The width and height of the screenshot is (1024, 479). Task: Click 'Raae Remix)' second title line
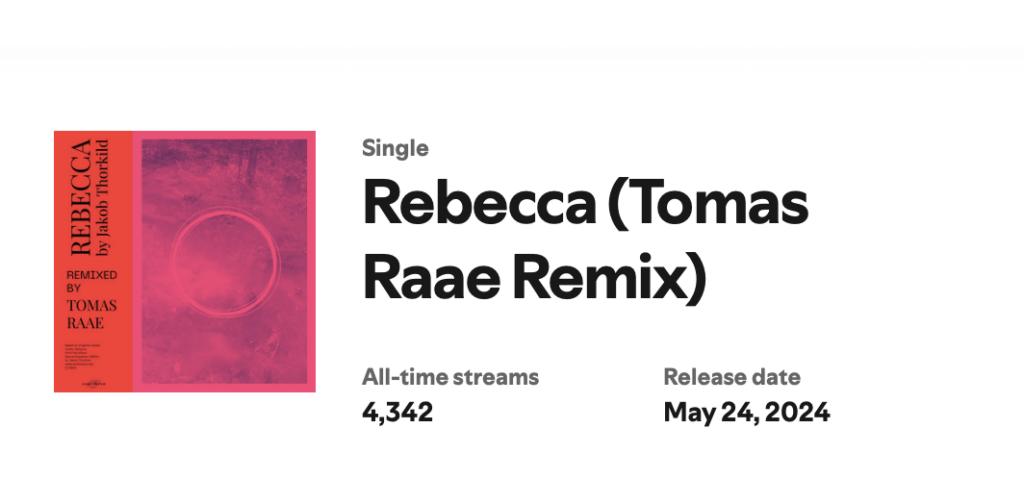pyautogui.click(x=535, y=280)
